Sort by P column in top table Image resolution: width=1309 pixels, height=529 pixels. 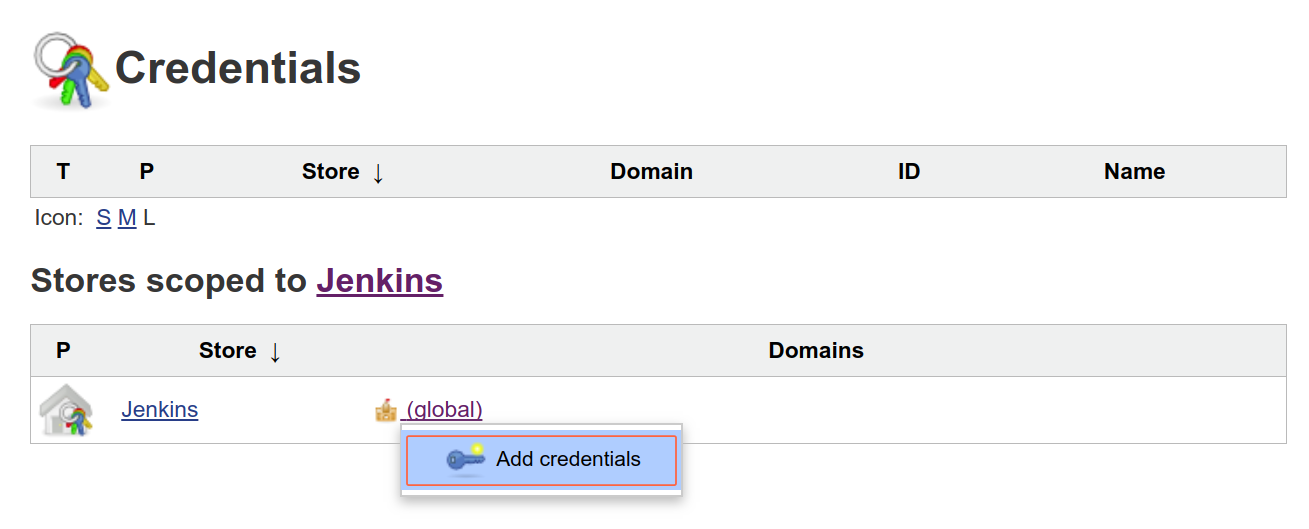(147, 172)
